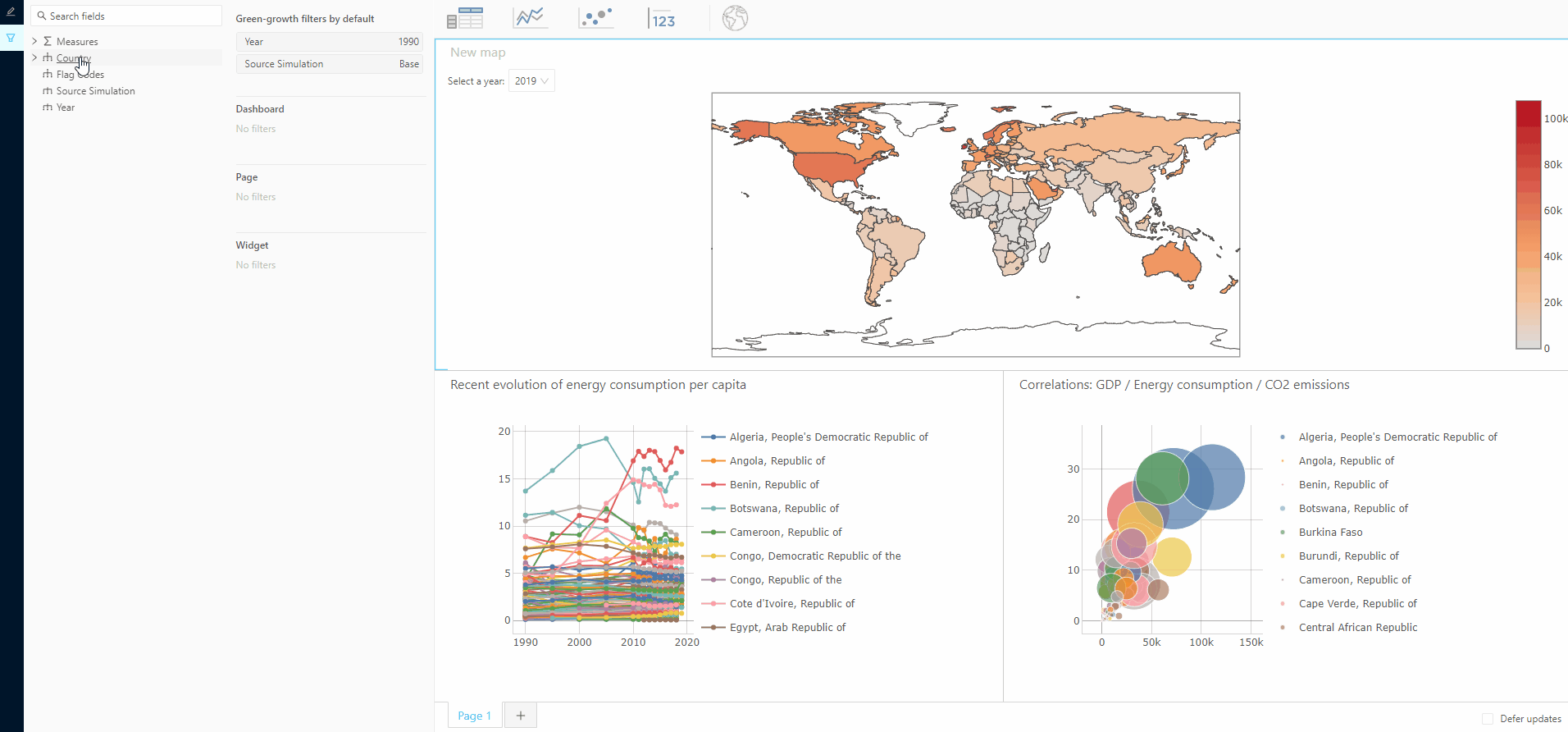Screen dimensions: 1568x732
Task: Open the pencil edit panel in sidebar
Action: [x=11, y=12]
